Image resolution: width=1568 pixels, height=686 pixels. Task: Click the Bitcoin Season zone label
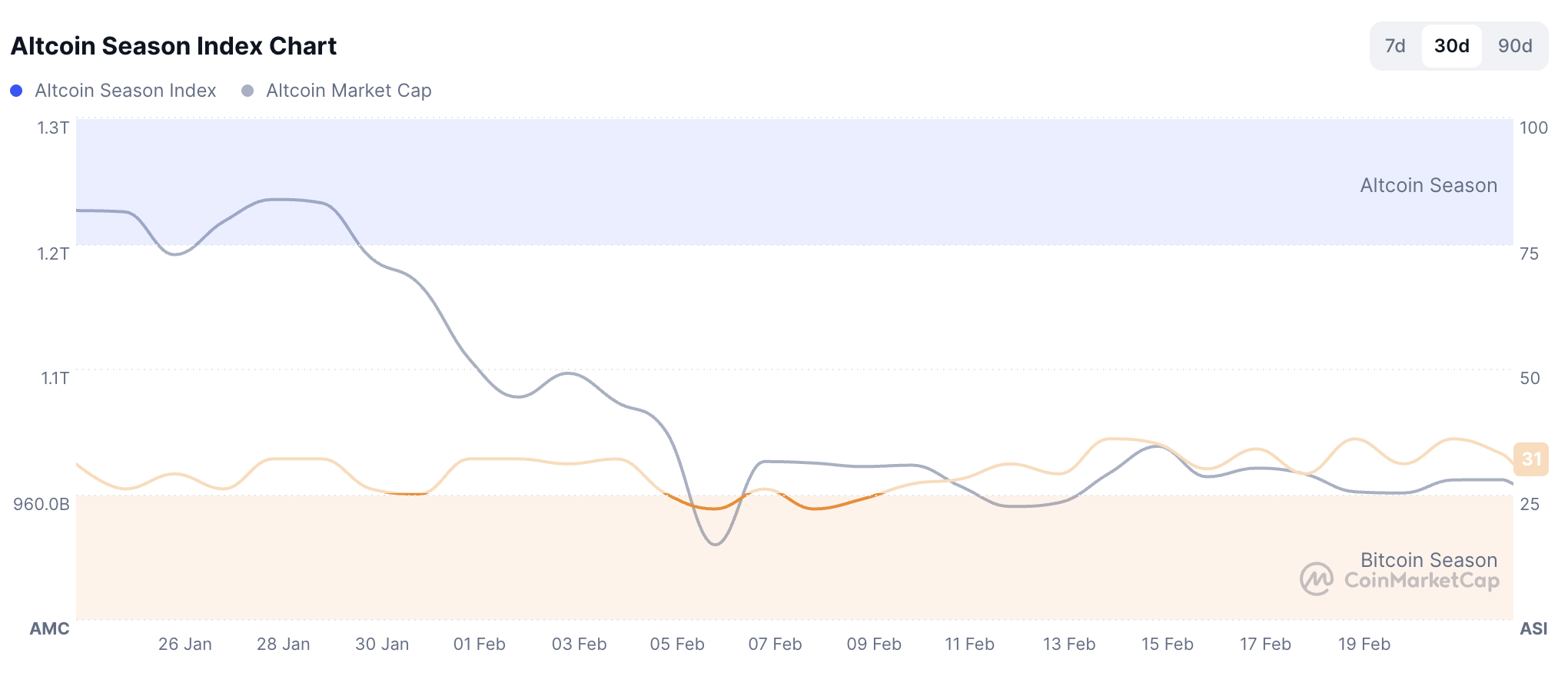coord(1428,559)
